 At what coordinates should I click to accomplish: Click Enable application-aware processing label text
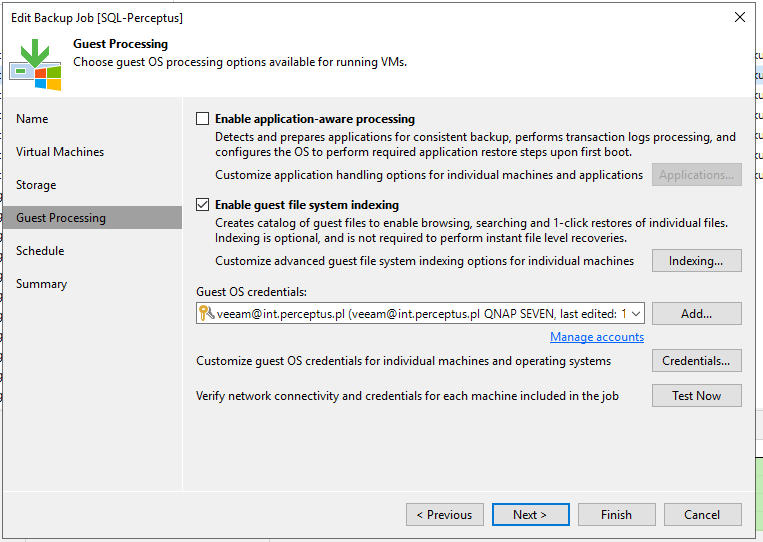tap(315, 119)
